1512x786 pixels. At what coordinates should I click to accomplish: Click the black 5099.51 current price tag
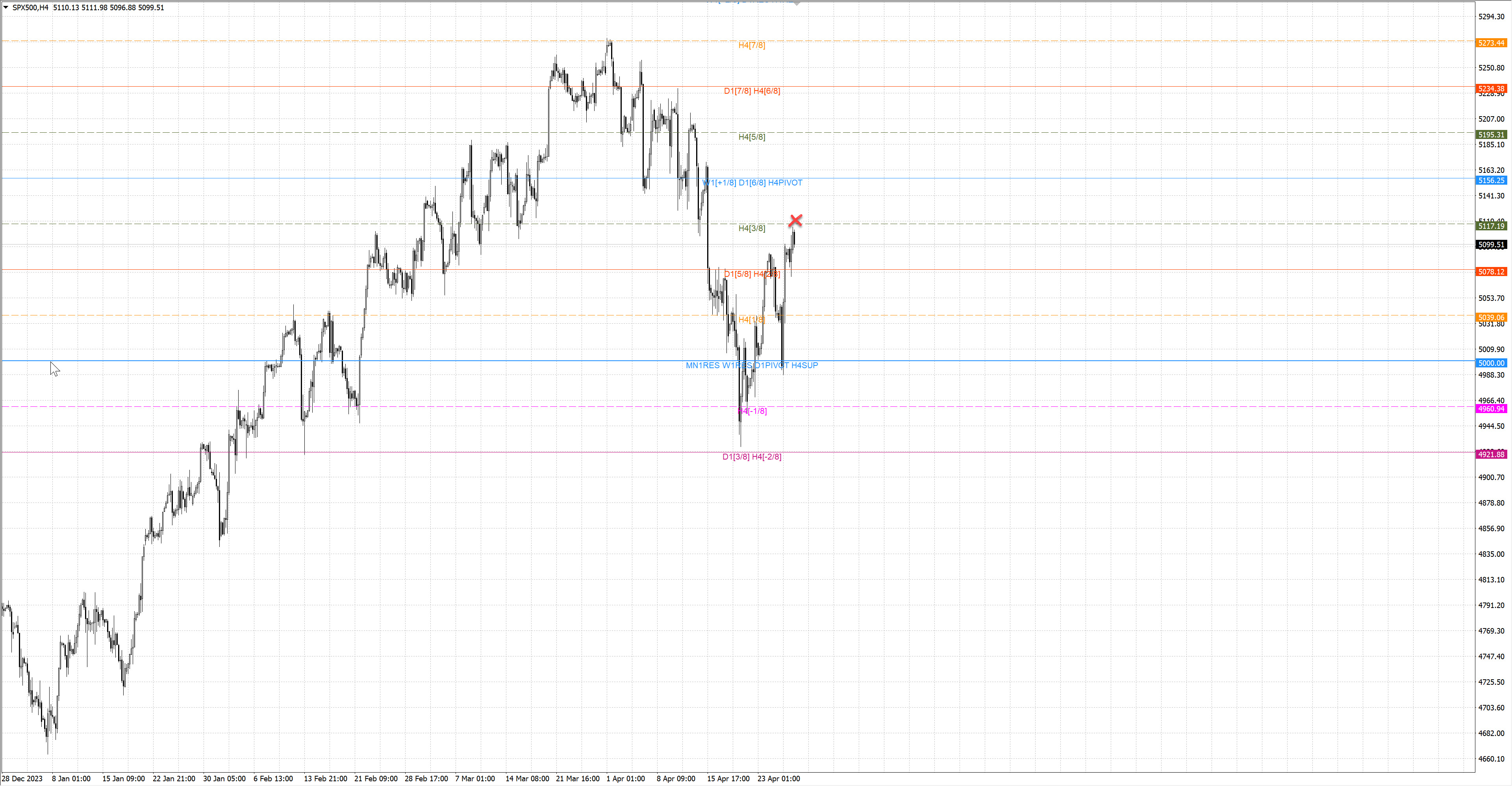tap(1491, 245)
